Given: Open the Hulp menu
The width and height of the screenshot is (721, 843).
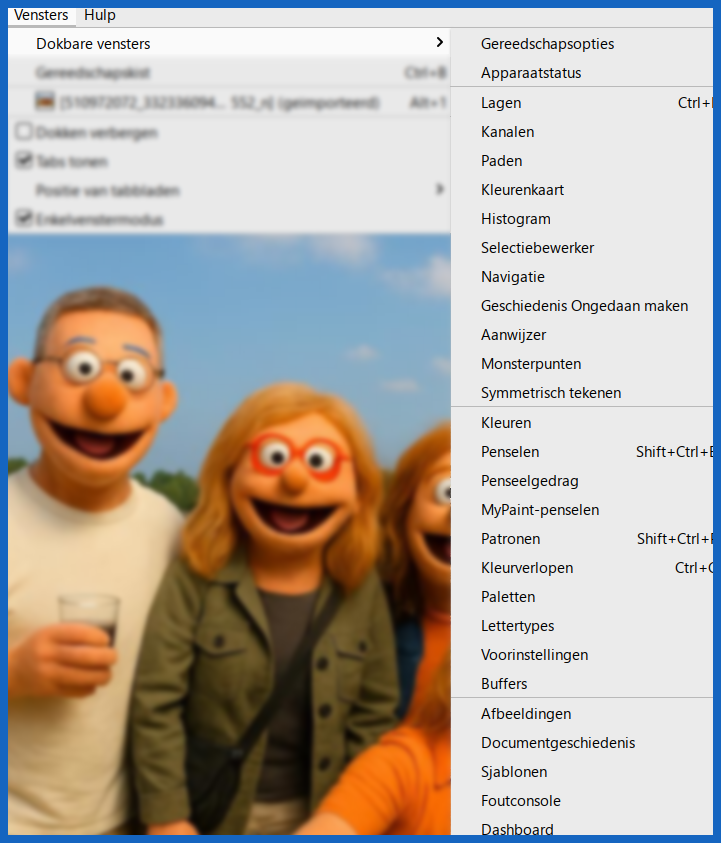Looking at the screenshot, I should point(99,15).
